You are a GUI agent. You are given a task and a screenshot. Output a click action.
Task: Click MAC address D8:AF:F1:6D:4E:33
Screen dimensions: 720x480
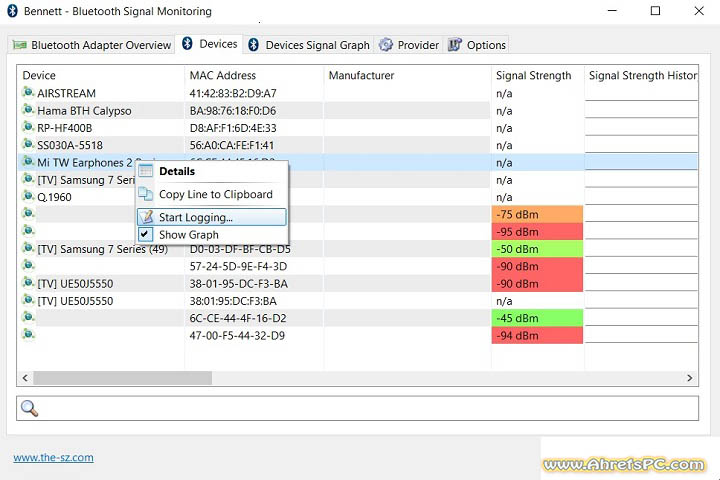point(233,128)
